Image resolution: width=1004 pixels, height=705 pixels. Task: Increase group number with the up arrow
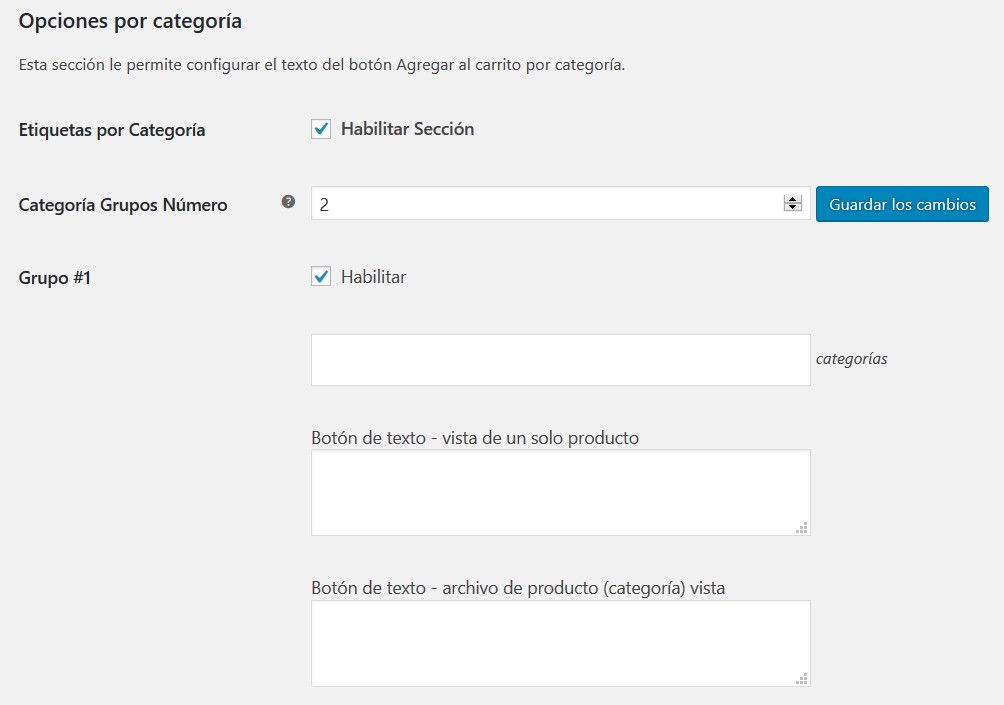793,199
